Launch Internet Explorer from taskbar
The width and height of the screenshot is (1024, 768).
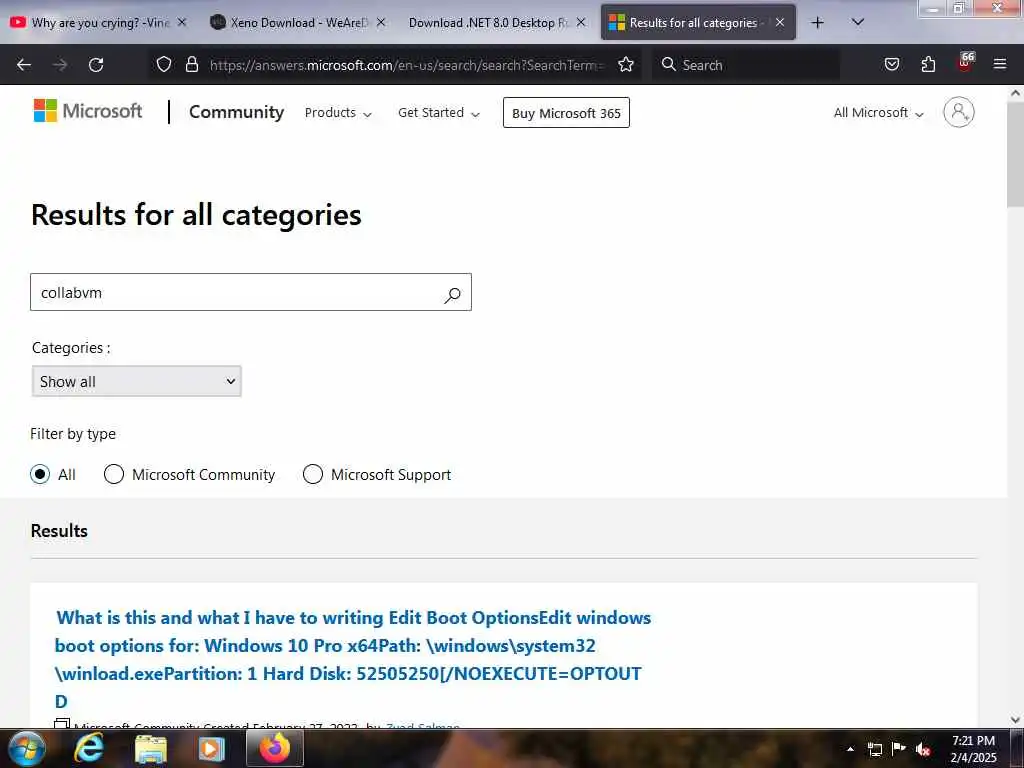(89, 748)
